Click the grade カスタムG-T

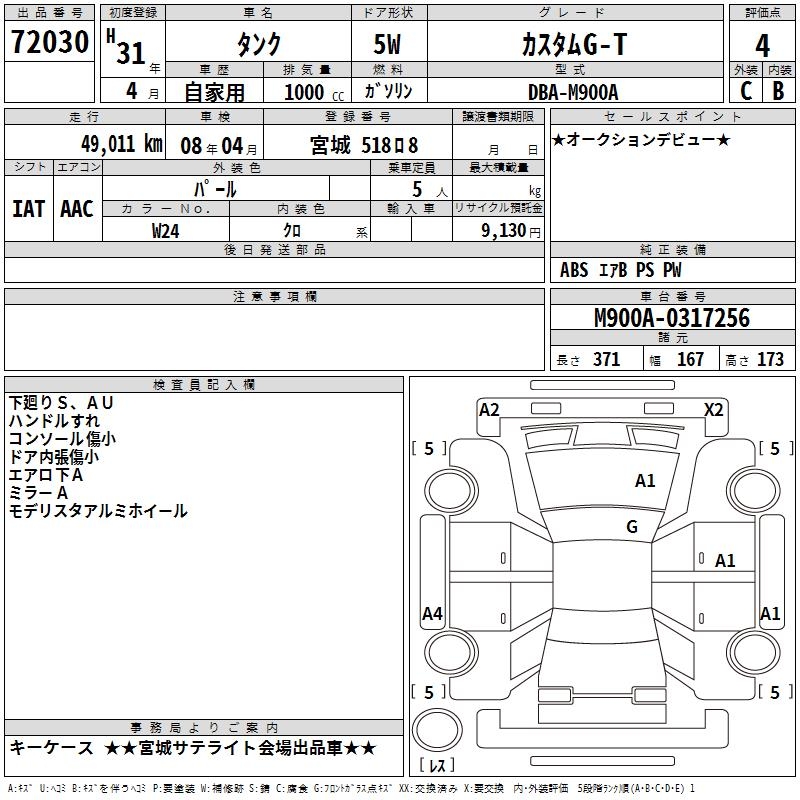574,44
